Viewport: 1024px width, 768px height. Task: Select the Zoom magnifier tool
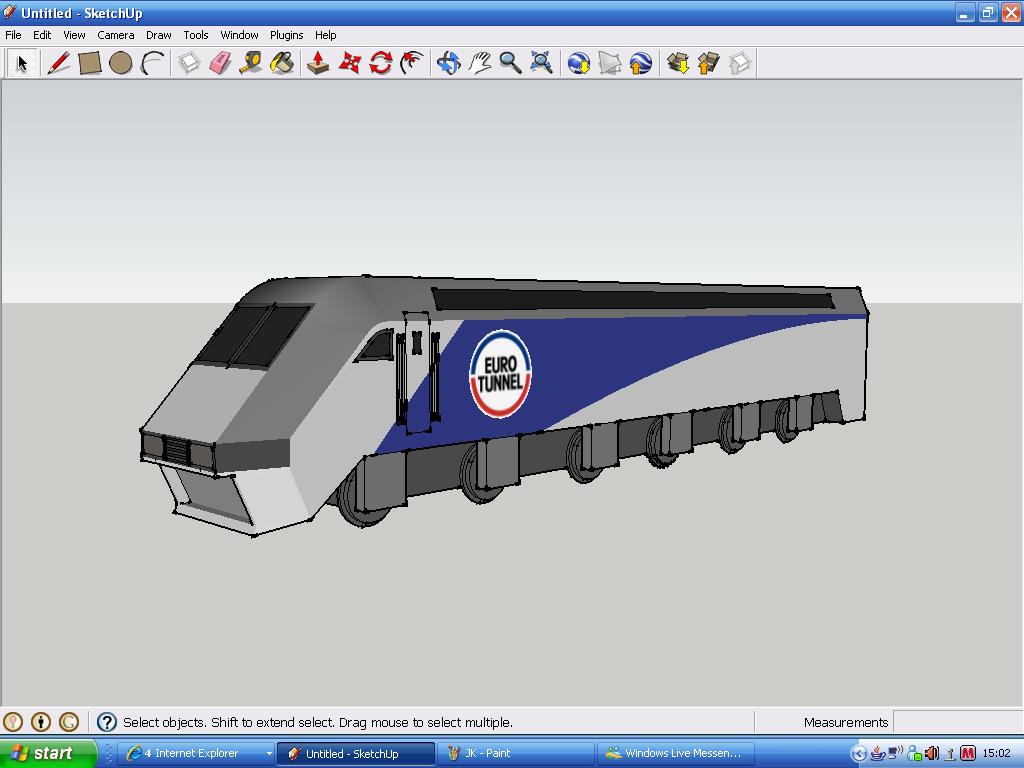[x=511, y=63]
